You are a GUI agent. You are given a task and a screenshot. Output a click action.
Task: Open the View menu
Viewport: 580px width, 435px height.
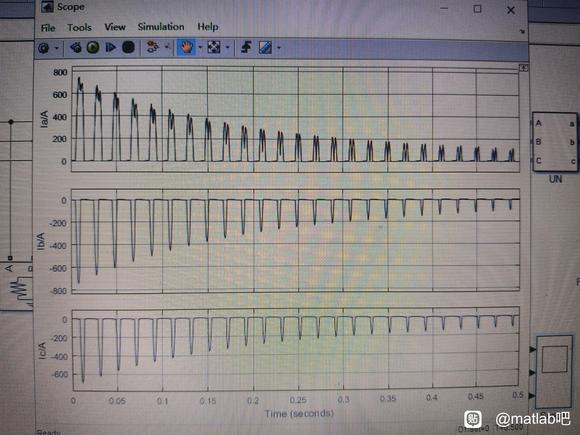point(115,27)
